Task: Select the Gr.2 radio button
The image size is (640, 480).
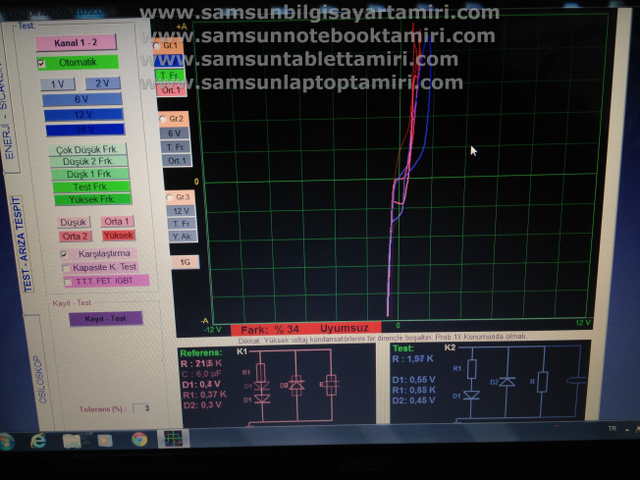Action: pyautogui.click(x=163, y=118)
